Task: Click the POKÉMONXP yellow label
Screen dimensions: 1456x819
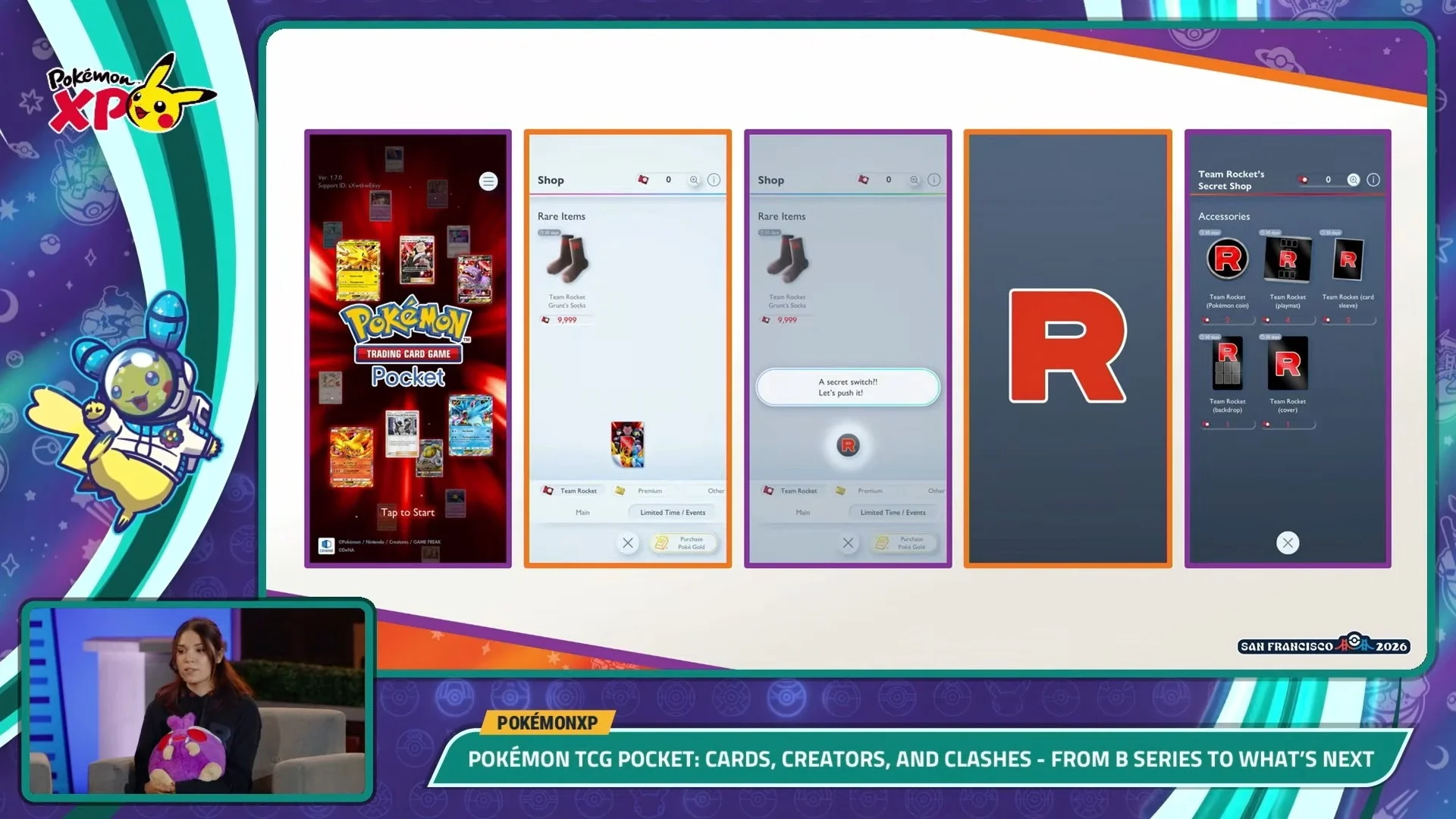Action: 548,723
